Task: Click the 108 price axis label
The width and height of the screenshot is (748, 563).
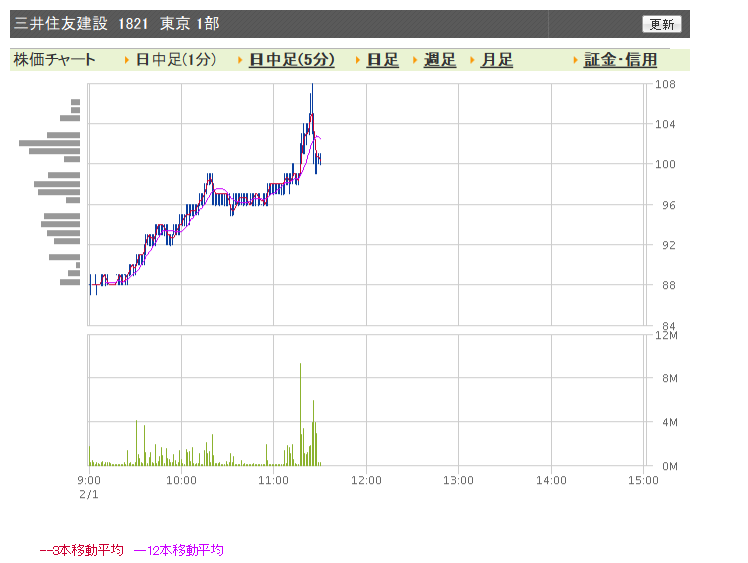Action: coord(665,84)
